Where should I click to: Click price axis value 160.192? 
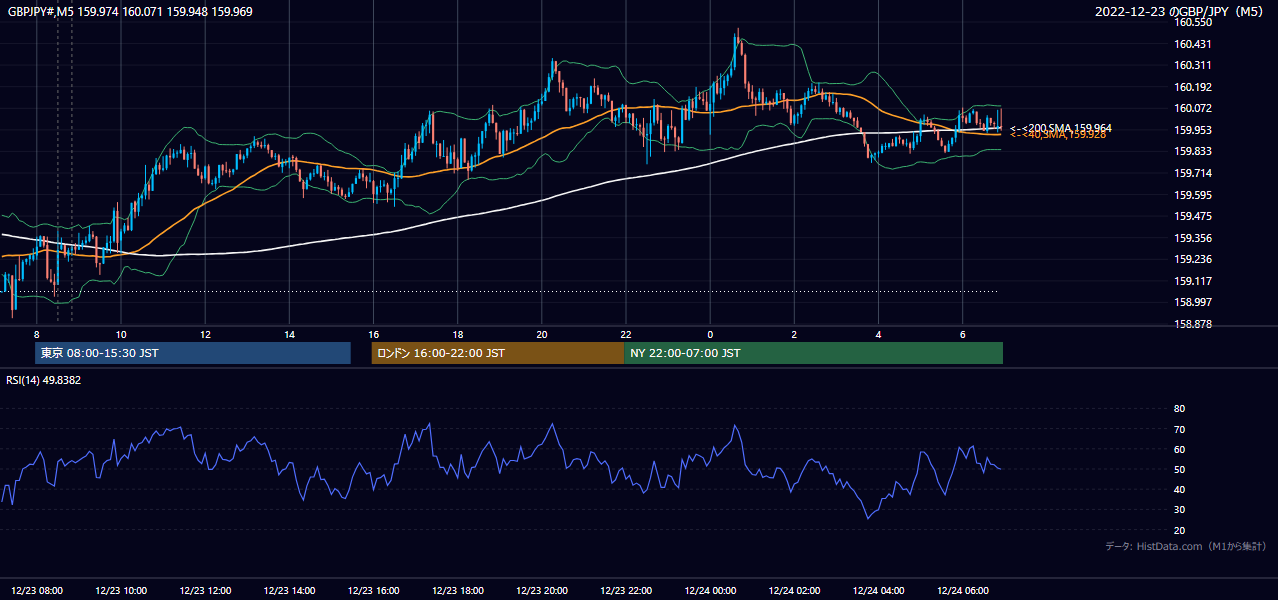coord(1192,87)
